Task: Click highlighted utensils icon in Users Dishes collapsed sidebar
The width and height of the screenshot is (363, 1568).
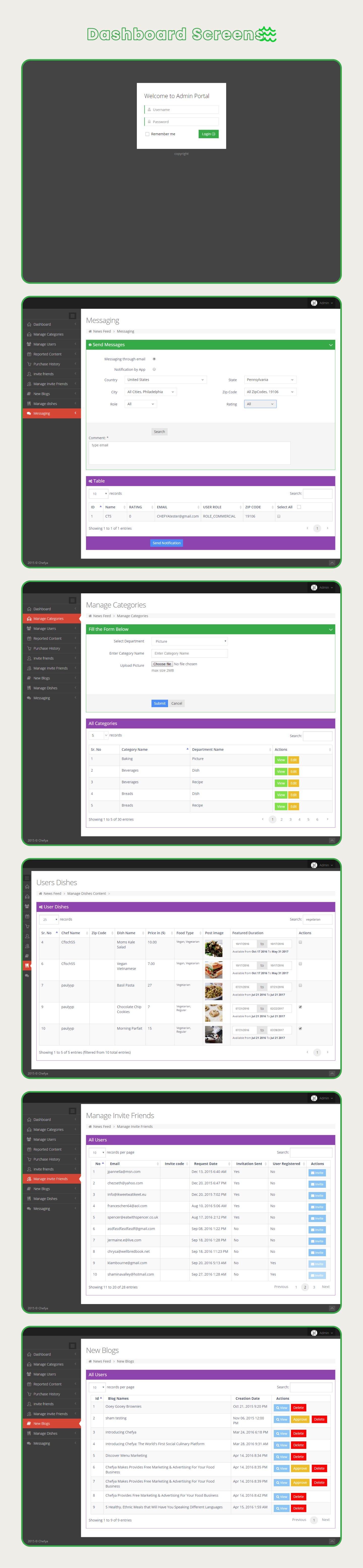Action: 27,965
